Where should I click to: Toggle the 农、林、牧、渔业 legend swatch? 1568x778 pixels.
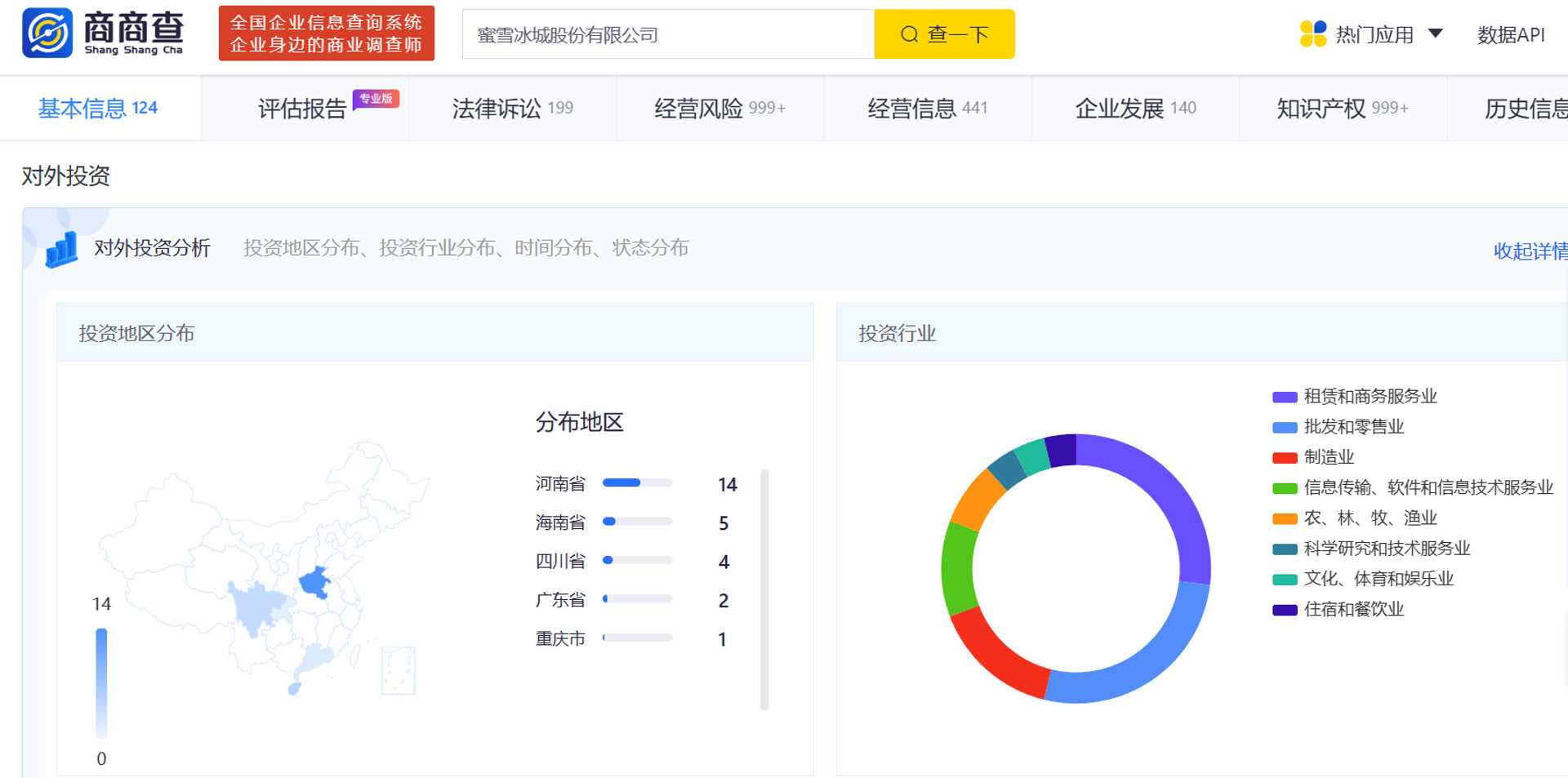[1285, 518]
